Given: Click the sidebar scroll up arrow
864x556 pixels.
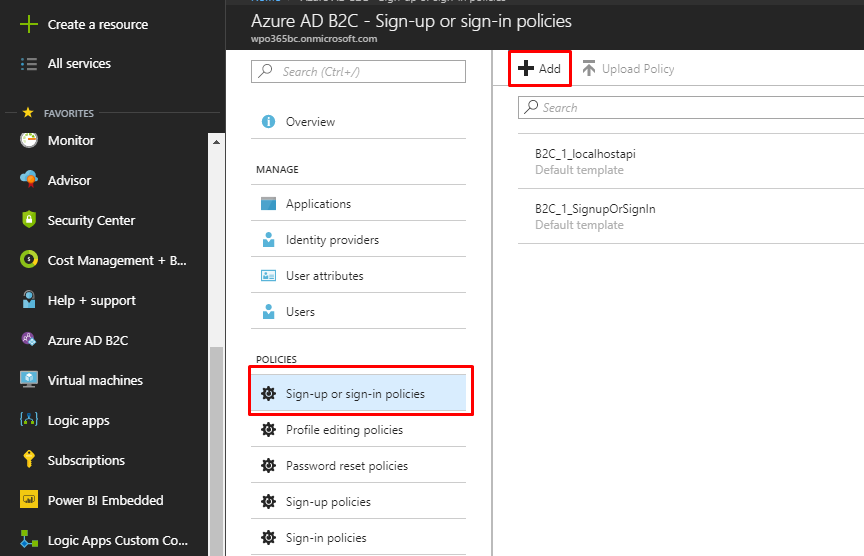Looking at the screenshot, I should click(x=217, y=142).
